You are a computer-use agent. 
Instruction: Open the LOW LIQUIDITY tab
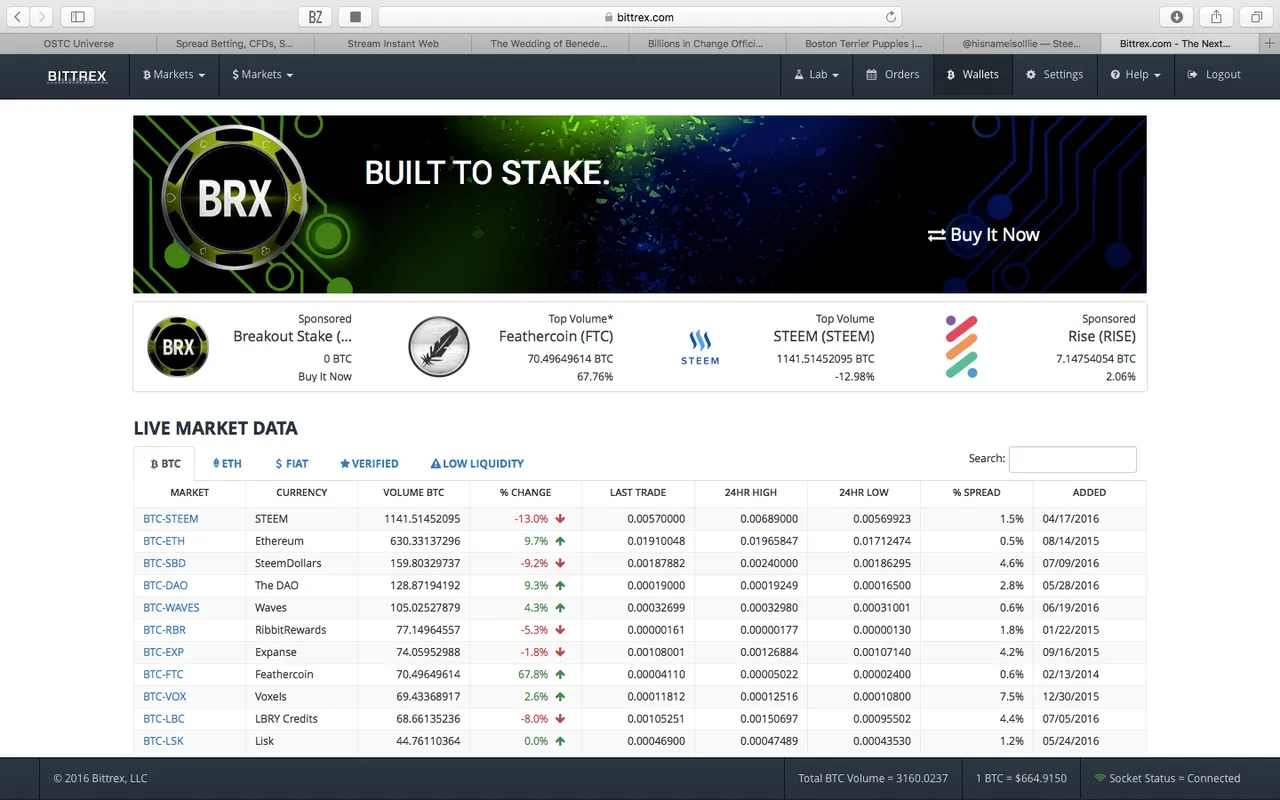click(x=477, y=464)
